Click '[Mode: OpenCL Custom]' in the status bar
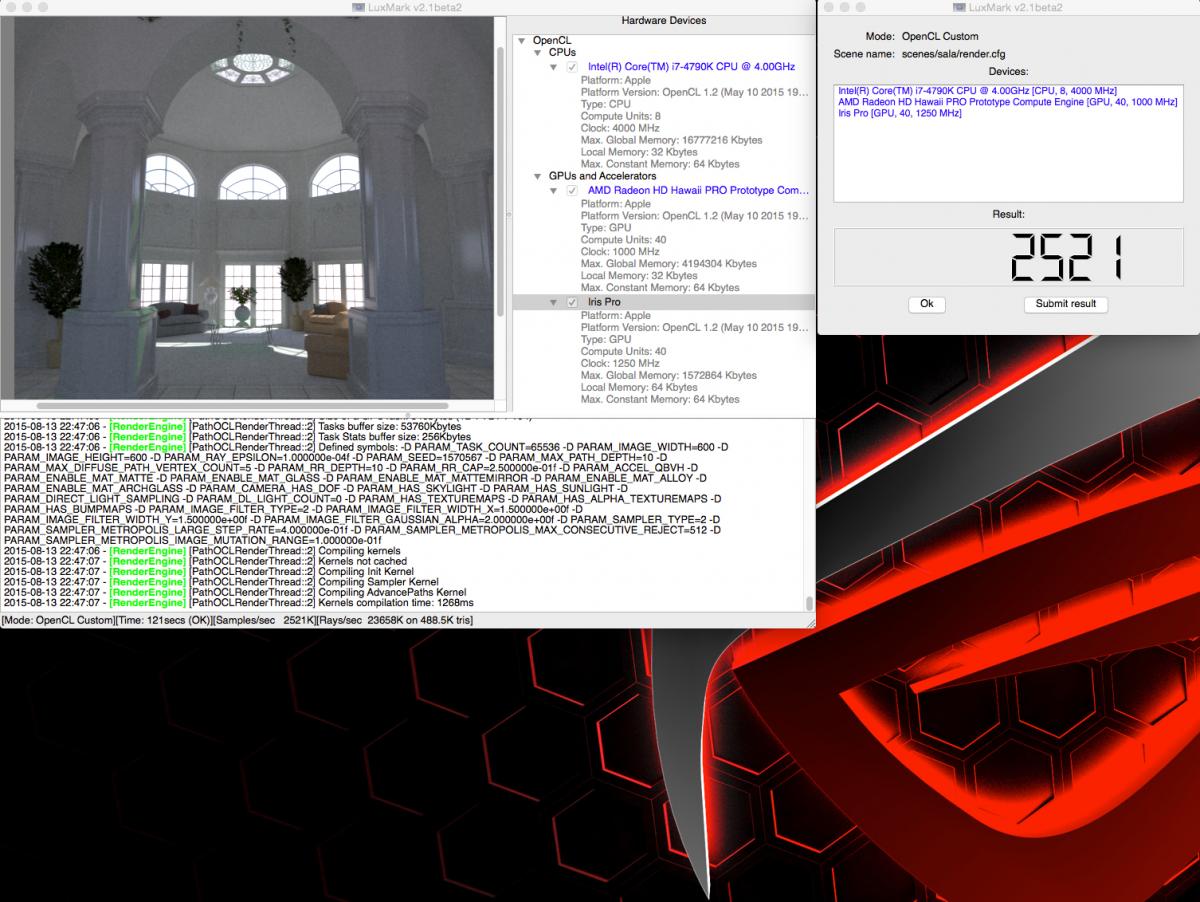Screen dimensions: 1200x902 59,620
